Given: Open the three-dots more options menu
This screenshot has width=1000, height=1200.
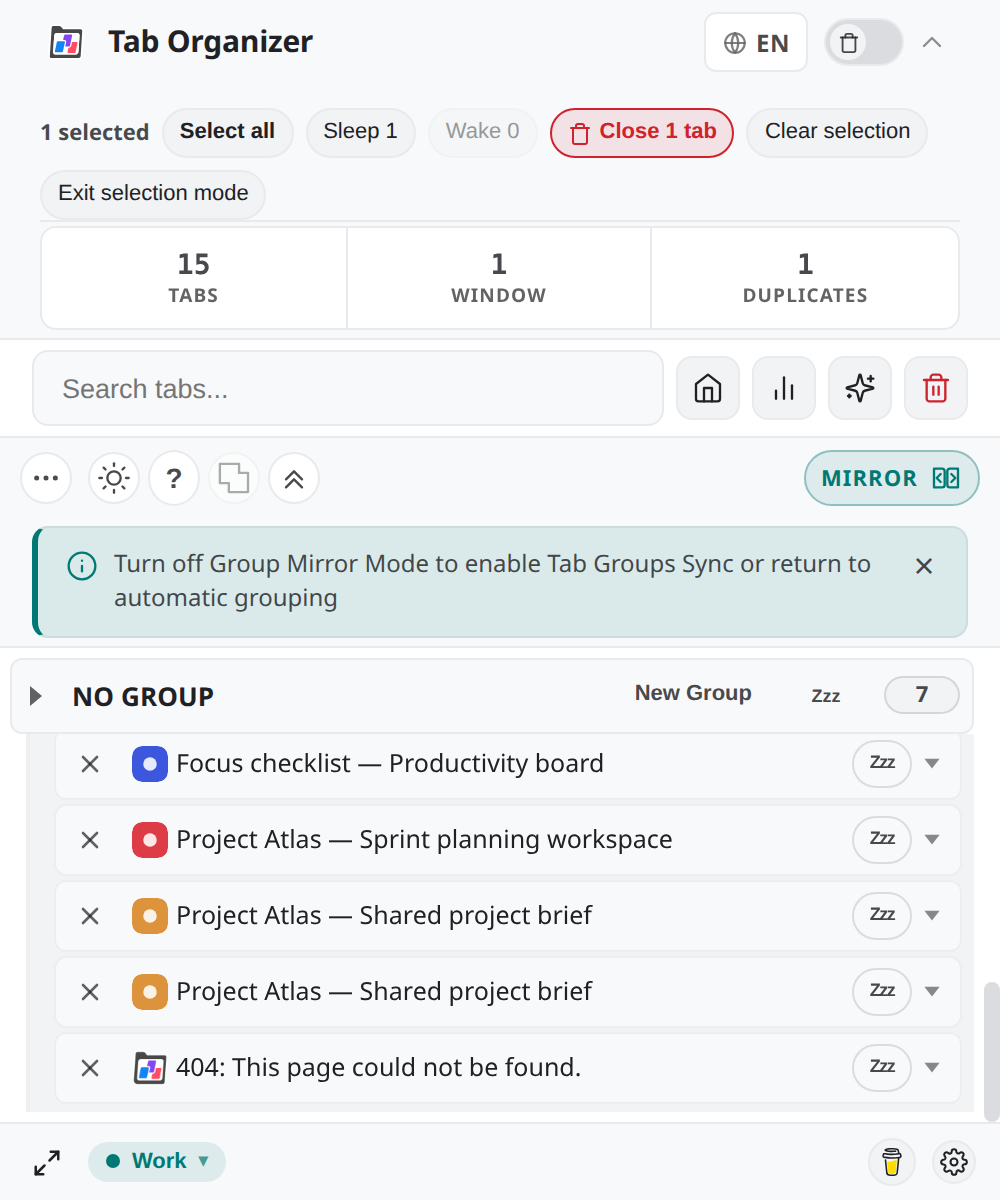Looking at the screenshot, I should click(46, 478).
